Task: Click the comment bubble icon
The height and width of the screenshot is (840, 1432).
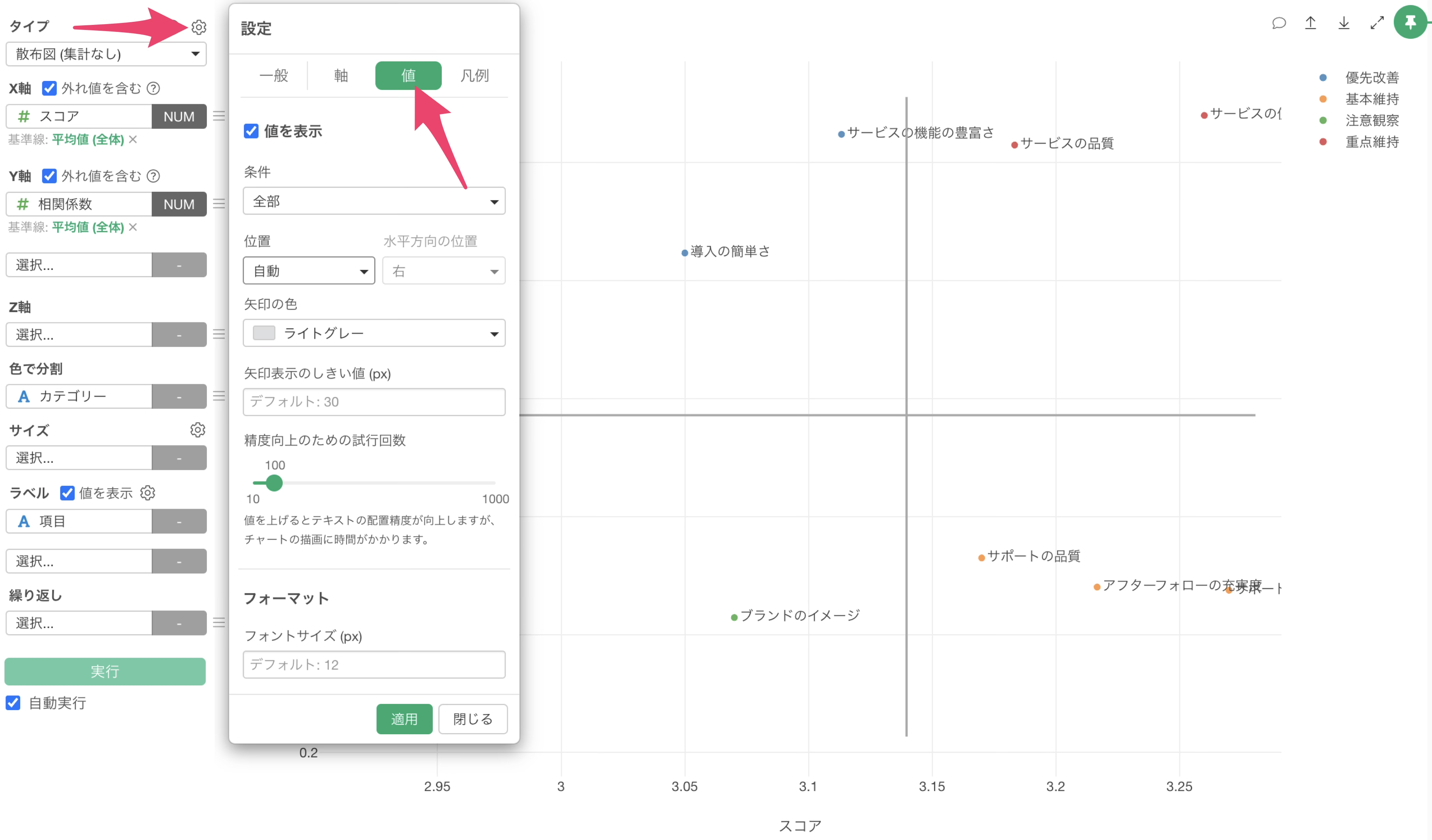Action: pyautogui.click(x=1279, y=23)
